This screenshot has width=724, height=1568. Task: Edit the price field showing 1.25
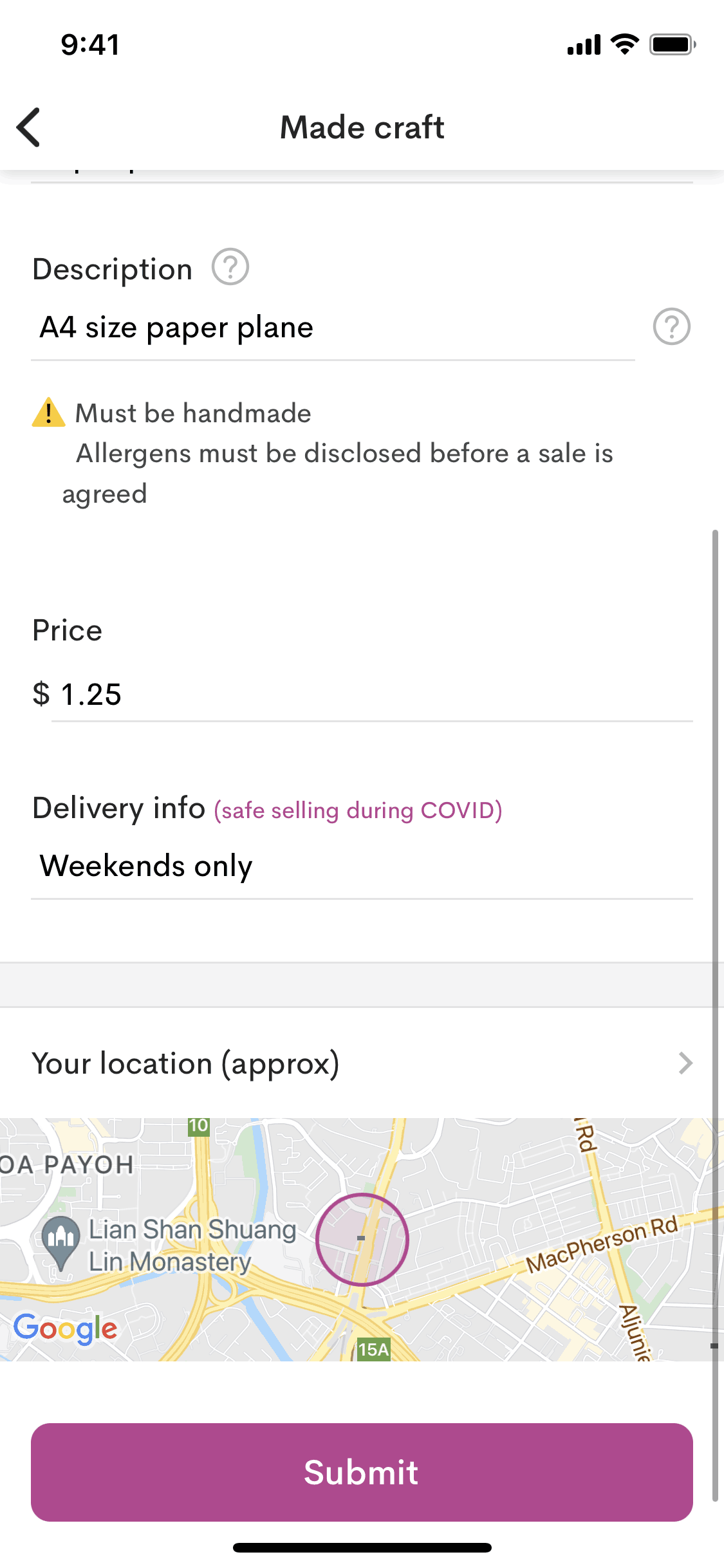(371, 695)
